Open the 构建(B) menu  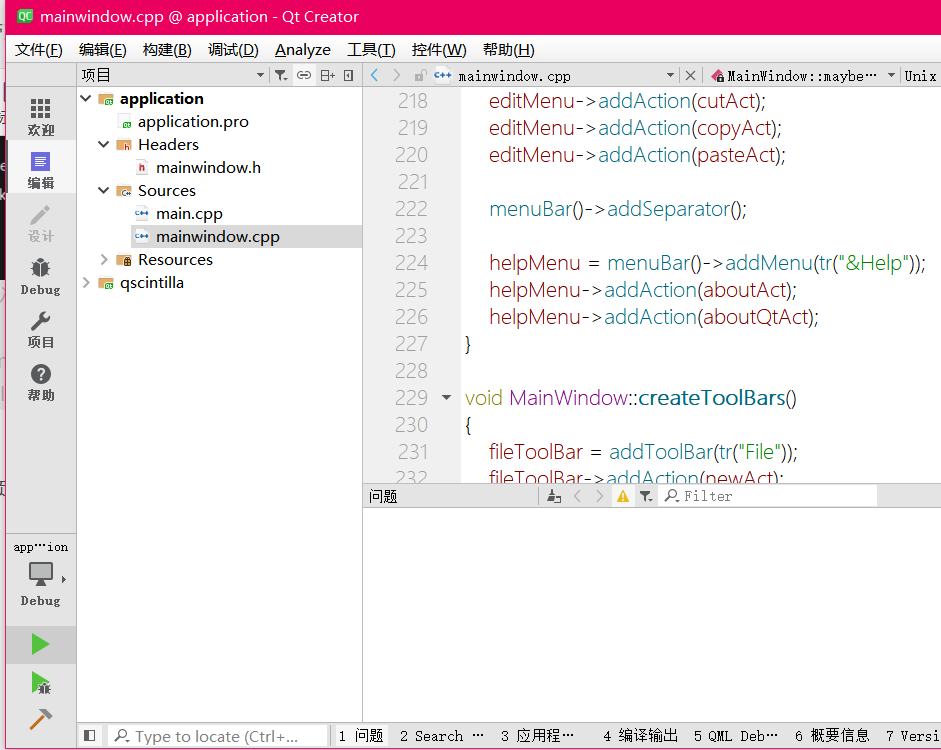point(165,49)
